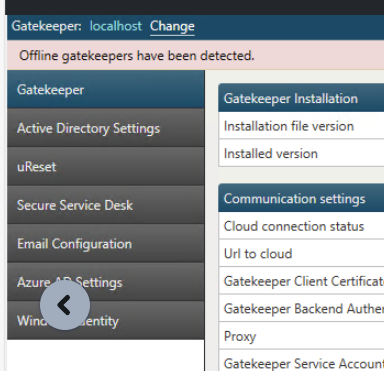Image resolution: width=384 pixels, height=371 pixels.
Task: Select Azure AD Settings entry
Action: 106,282
